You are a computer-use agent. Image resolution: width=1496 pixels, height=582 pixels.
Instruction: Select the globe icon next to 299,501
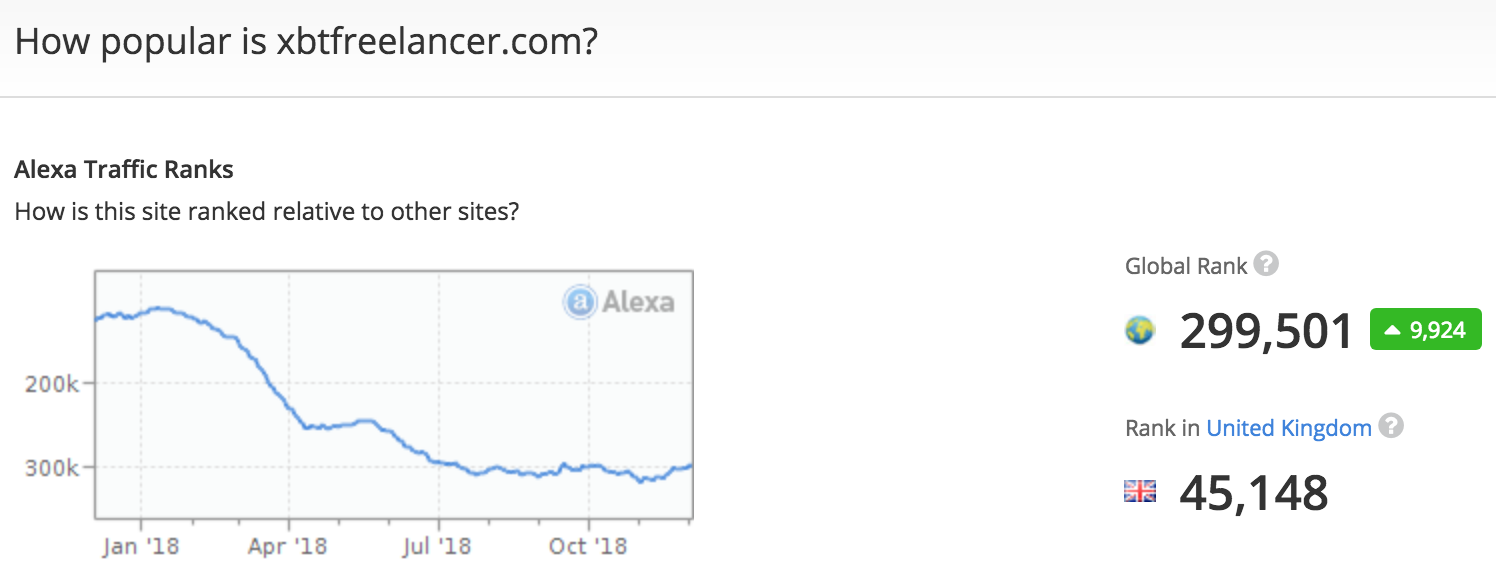tap(1140, 330)
